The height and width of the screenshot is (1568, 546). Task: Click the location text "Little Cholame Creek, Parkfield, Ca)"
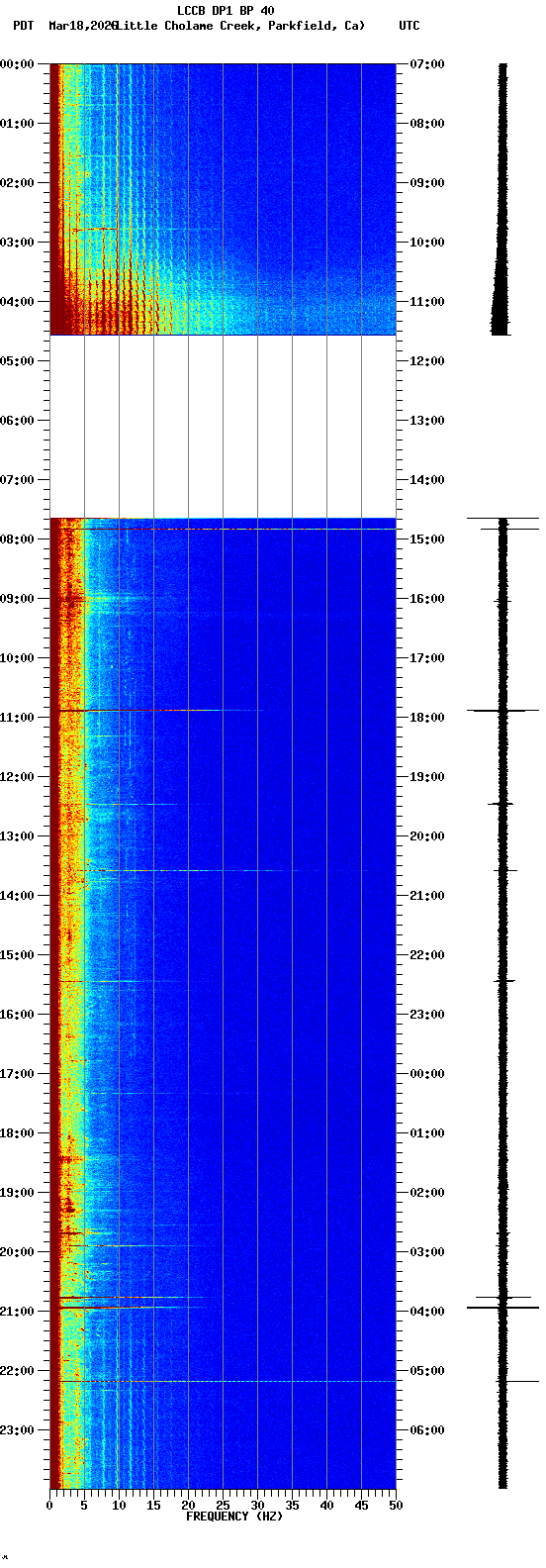[x=240, y=26]
